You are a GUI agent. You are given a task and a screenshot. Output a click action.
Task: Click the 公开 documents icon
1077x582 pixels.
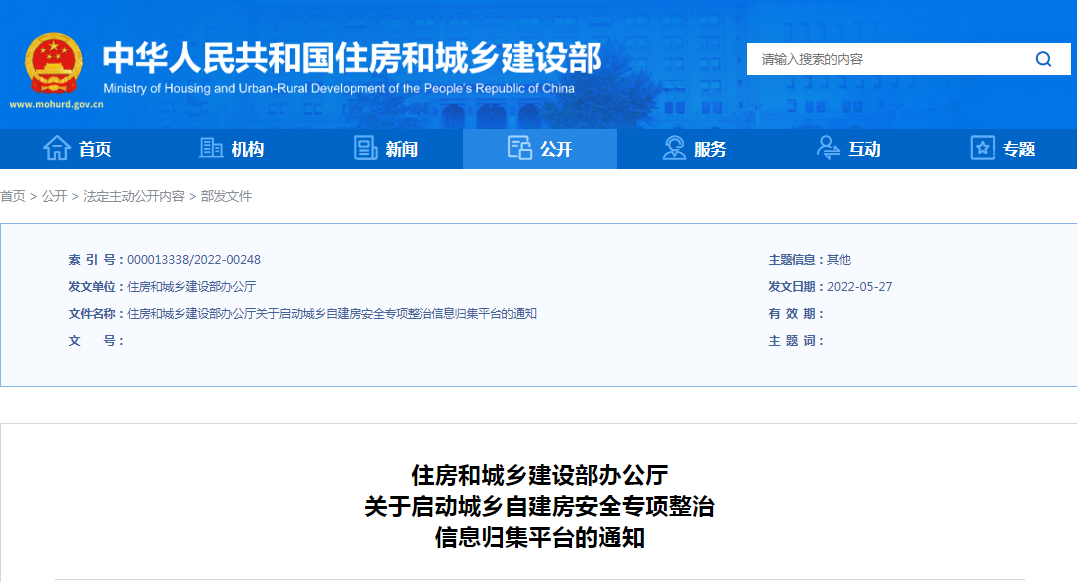[519, 148]
